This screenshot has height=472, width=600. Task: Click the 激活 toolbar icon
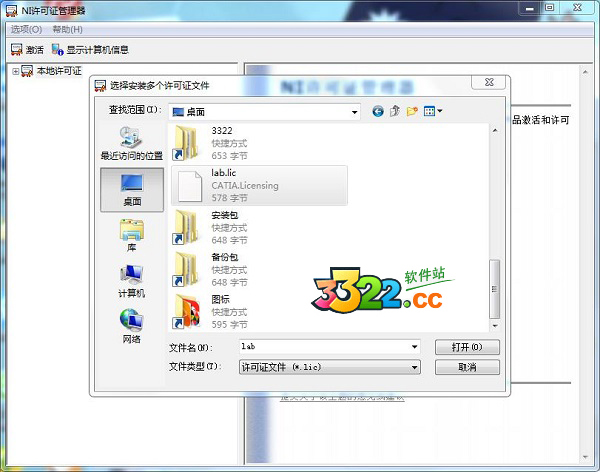[x=16, y=50]
